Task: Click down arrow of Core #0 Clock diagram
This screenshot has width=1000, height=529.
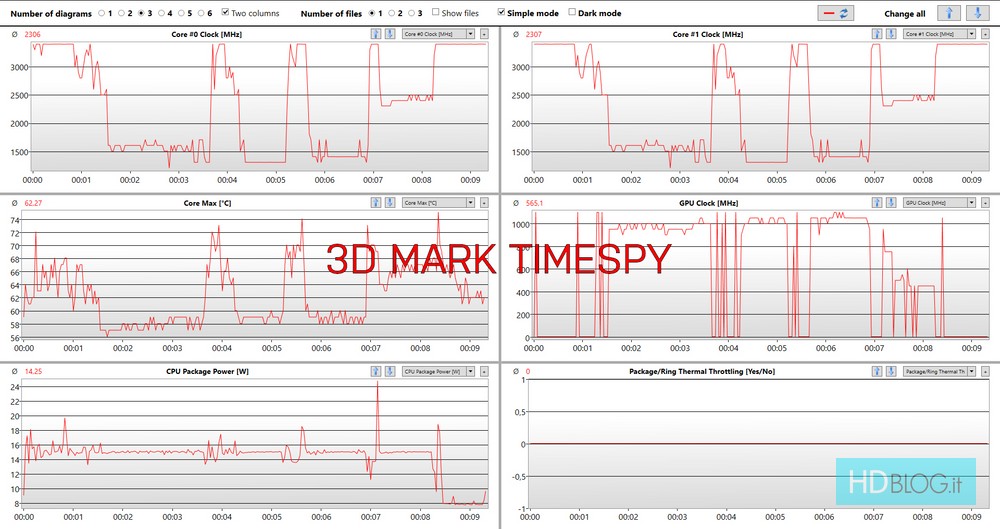Action: click(390, 34)
